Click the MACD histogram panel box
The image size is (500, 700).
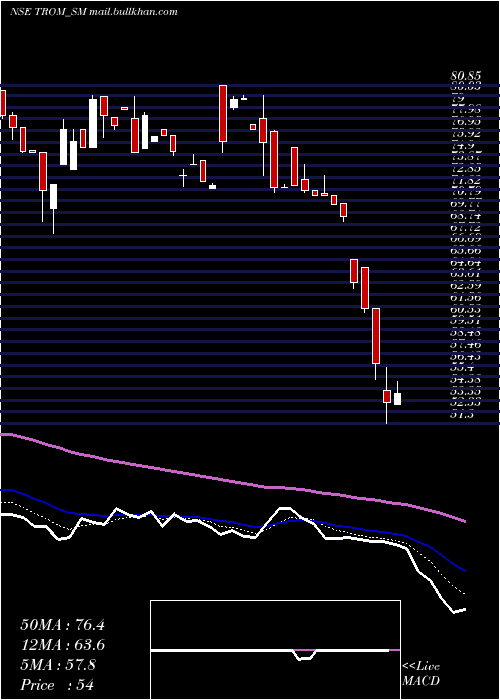coord(275,650)
